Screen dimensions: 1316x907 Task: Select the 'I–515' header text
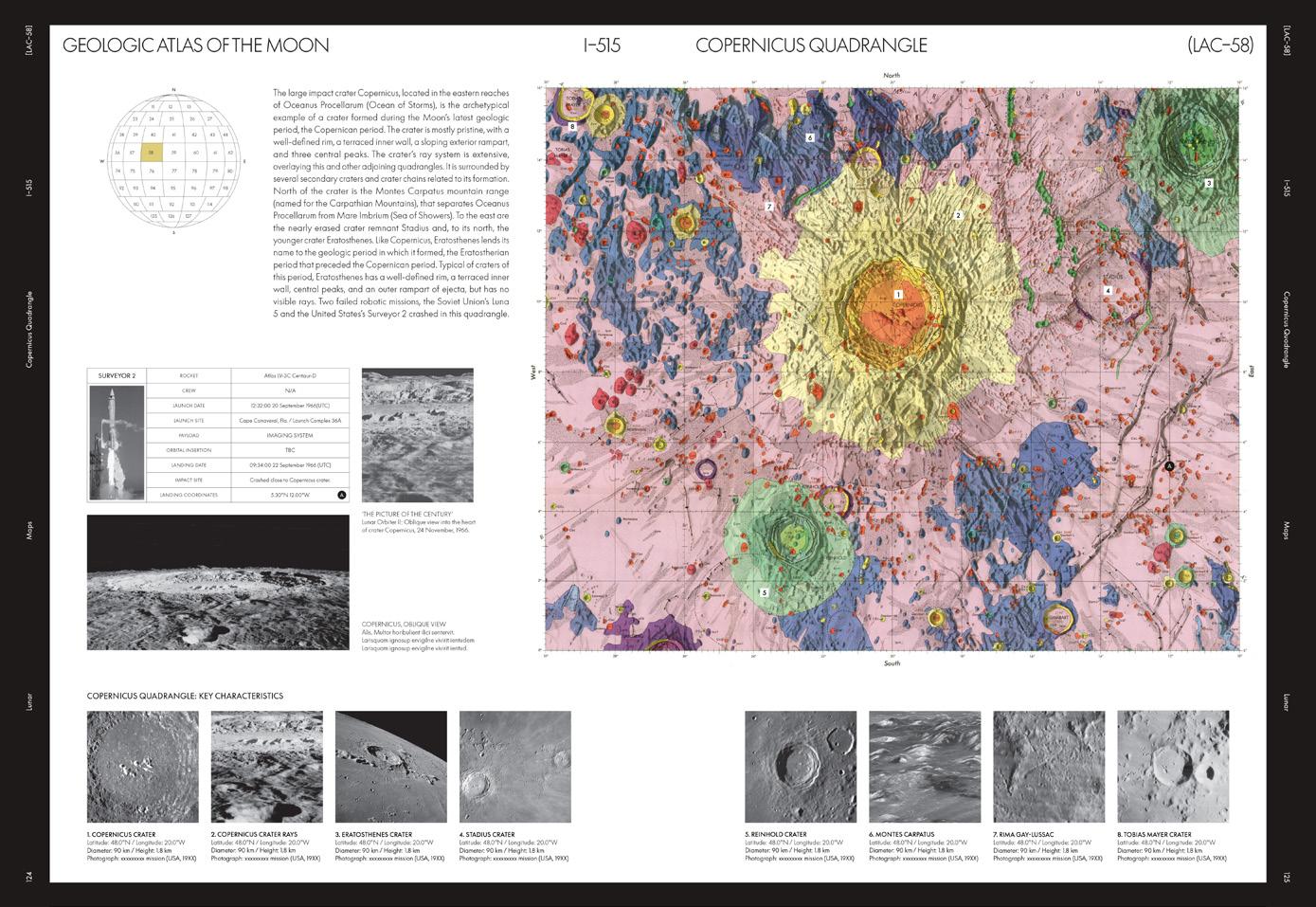(602, 45)
